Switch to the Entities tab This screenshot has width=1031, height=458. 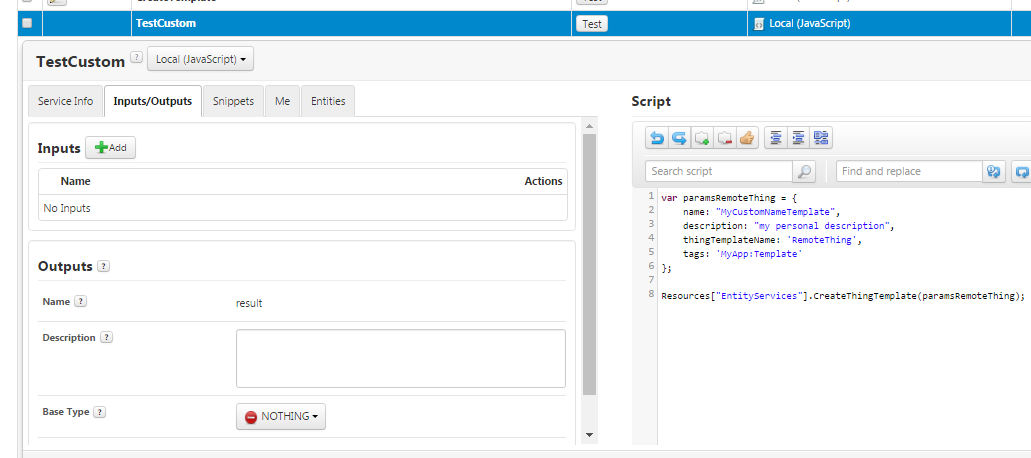coord(328,101)
